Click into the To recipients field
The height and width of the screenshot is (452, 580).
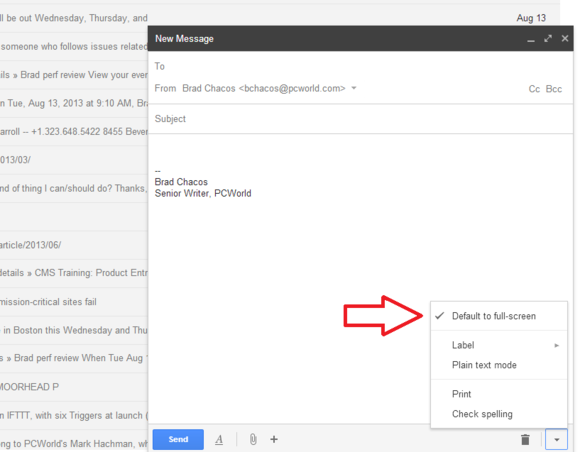tap(361, 66)
